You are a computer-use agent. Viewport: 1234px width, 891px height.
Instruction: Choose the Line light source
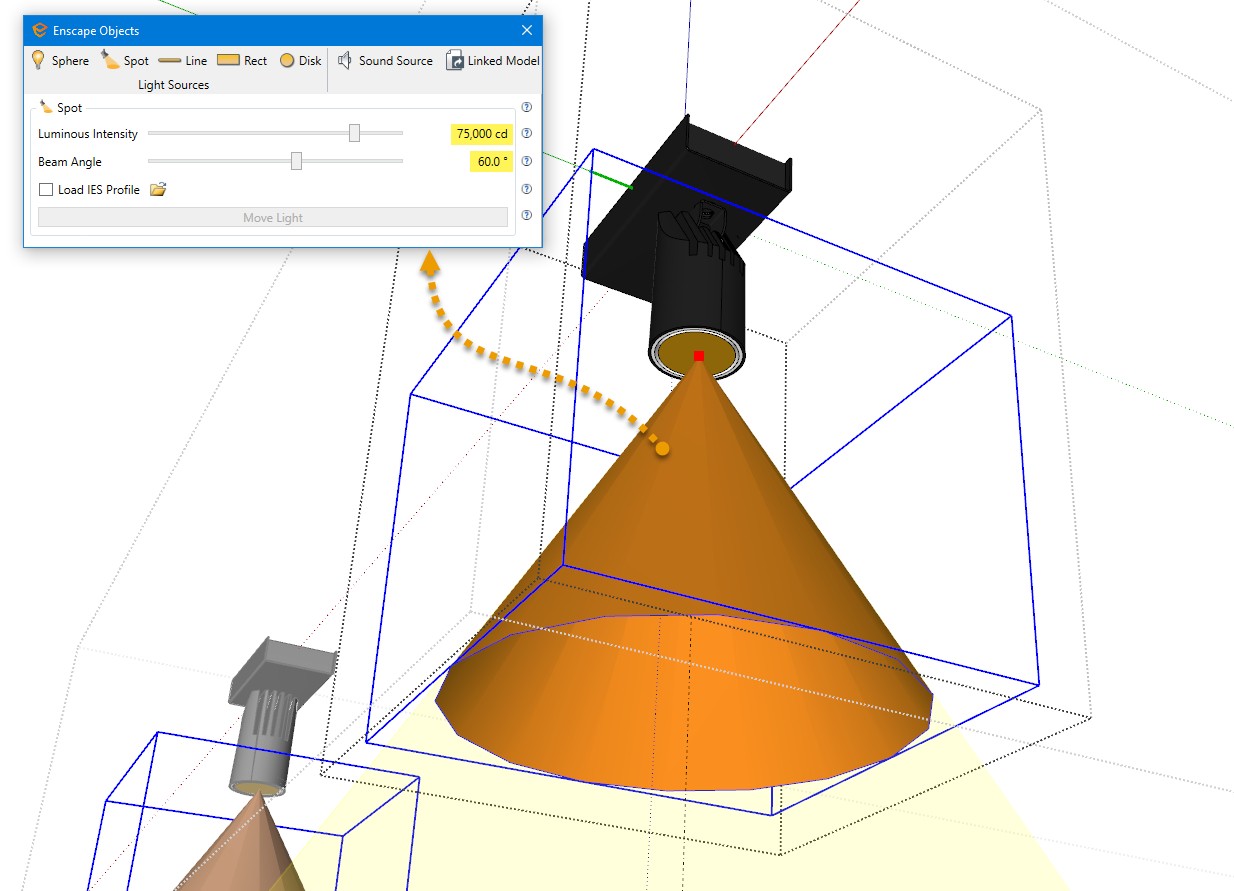click(183, 61)
